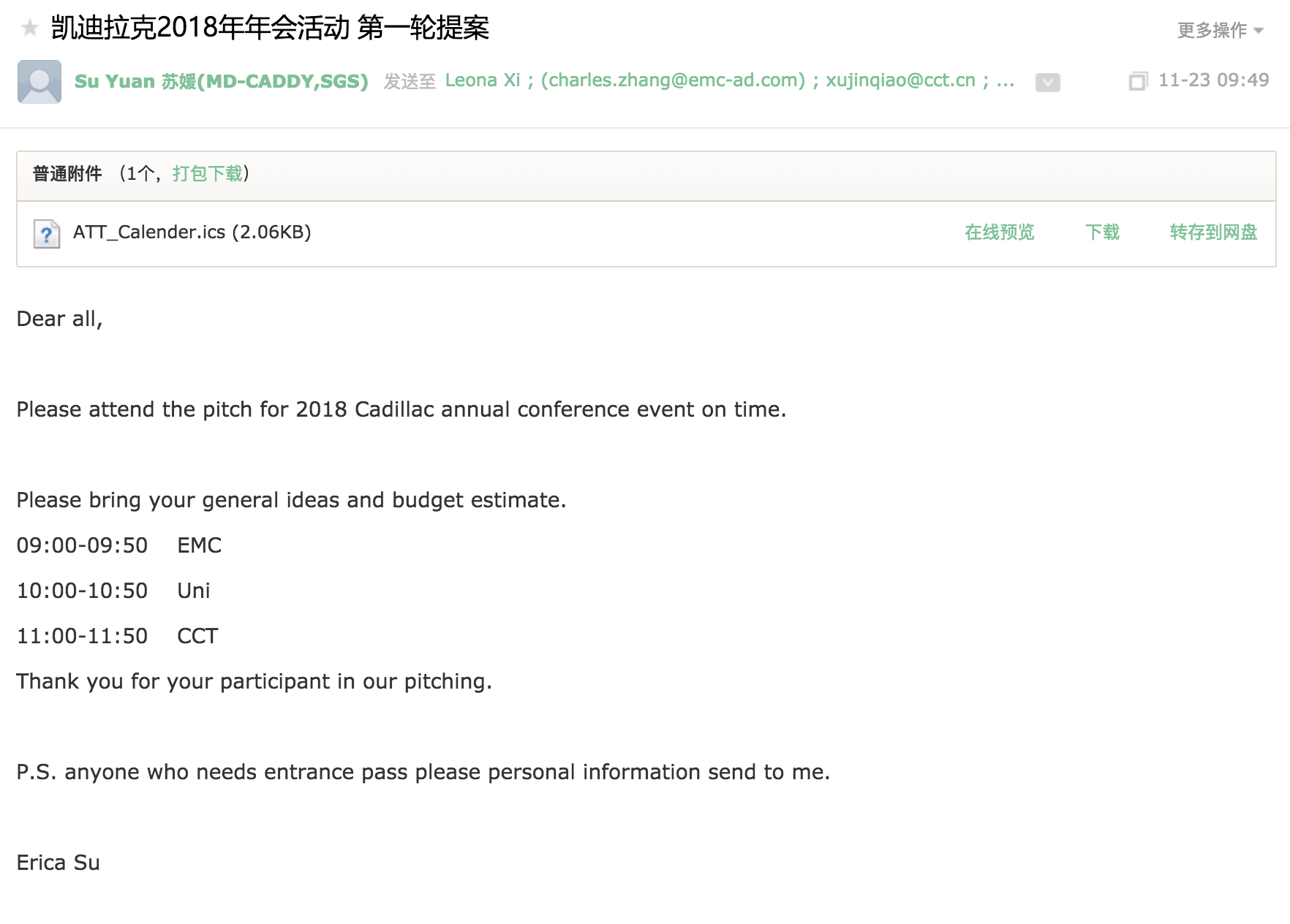The image size is (1290, 924).
Task: Click the ATT_Calender.ics file type icon
Action: (47, 234)
